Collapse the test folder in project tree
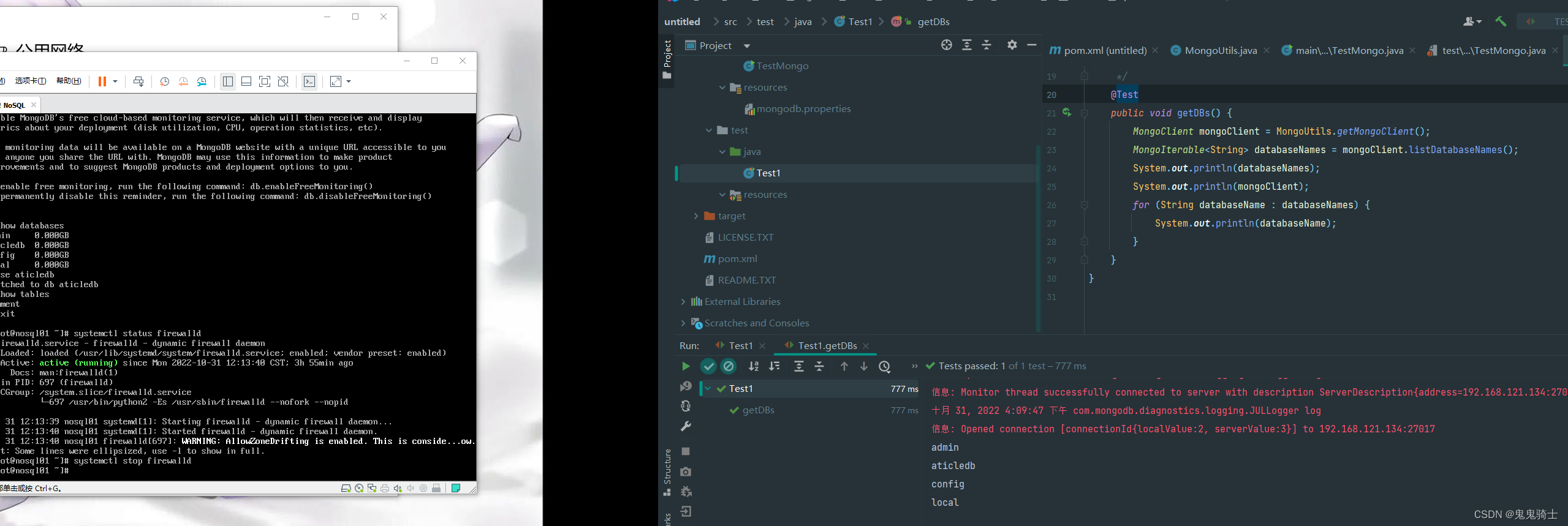 709,130
